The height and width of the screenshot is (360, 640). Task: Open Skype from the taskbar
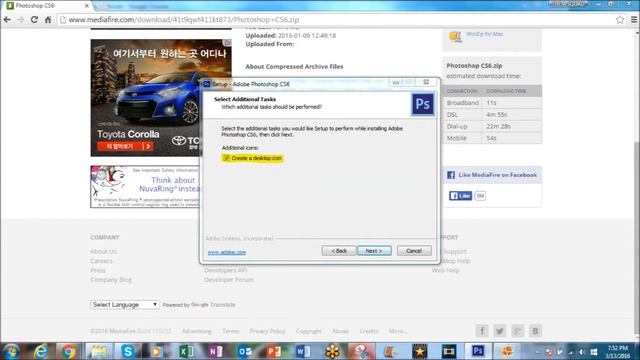click(x=128, y=351)
